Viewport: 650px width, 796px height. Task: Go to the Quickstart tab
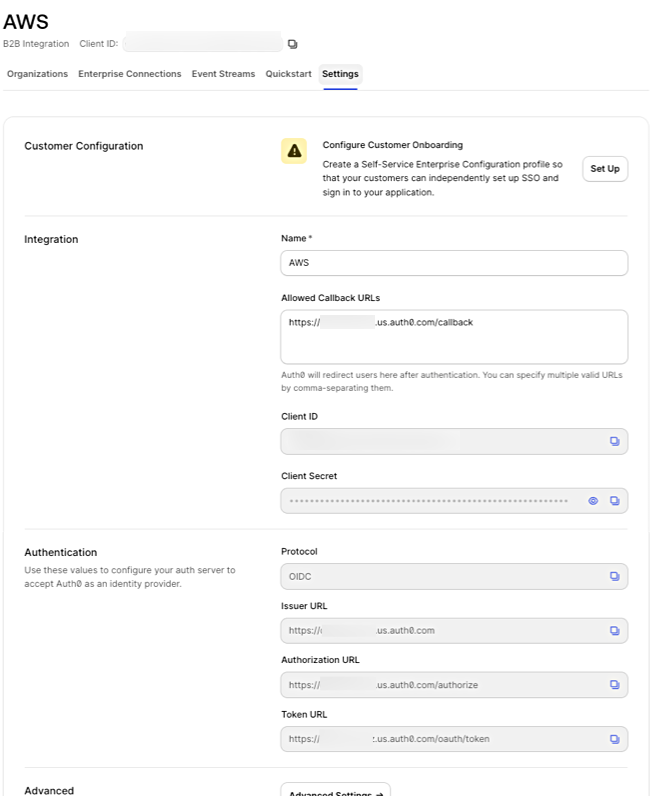point(288,74)
